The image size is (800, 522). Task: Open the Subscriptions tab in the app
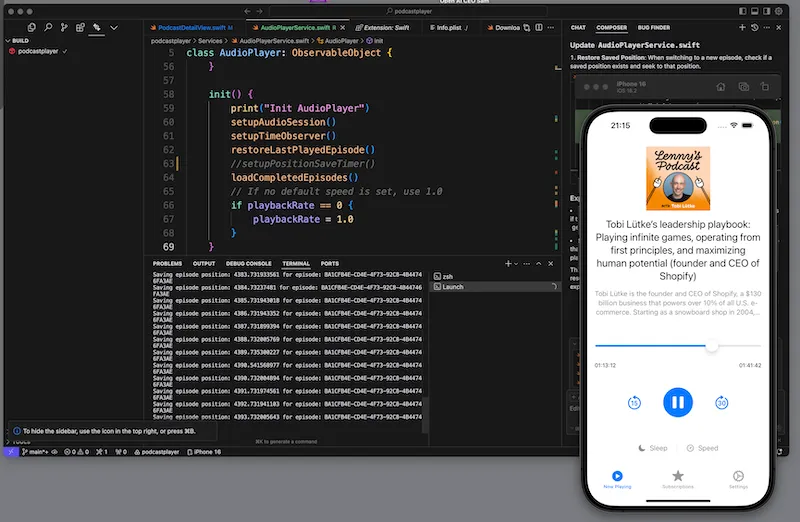pos(678,479)
